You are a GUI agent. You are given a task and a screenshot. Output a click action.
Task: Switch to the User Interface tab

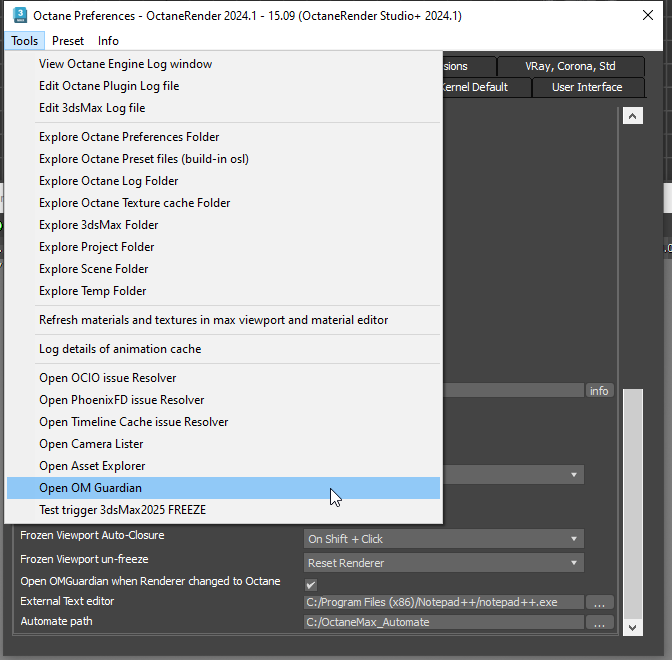click(x=587, y=87)
